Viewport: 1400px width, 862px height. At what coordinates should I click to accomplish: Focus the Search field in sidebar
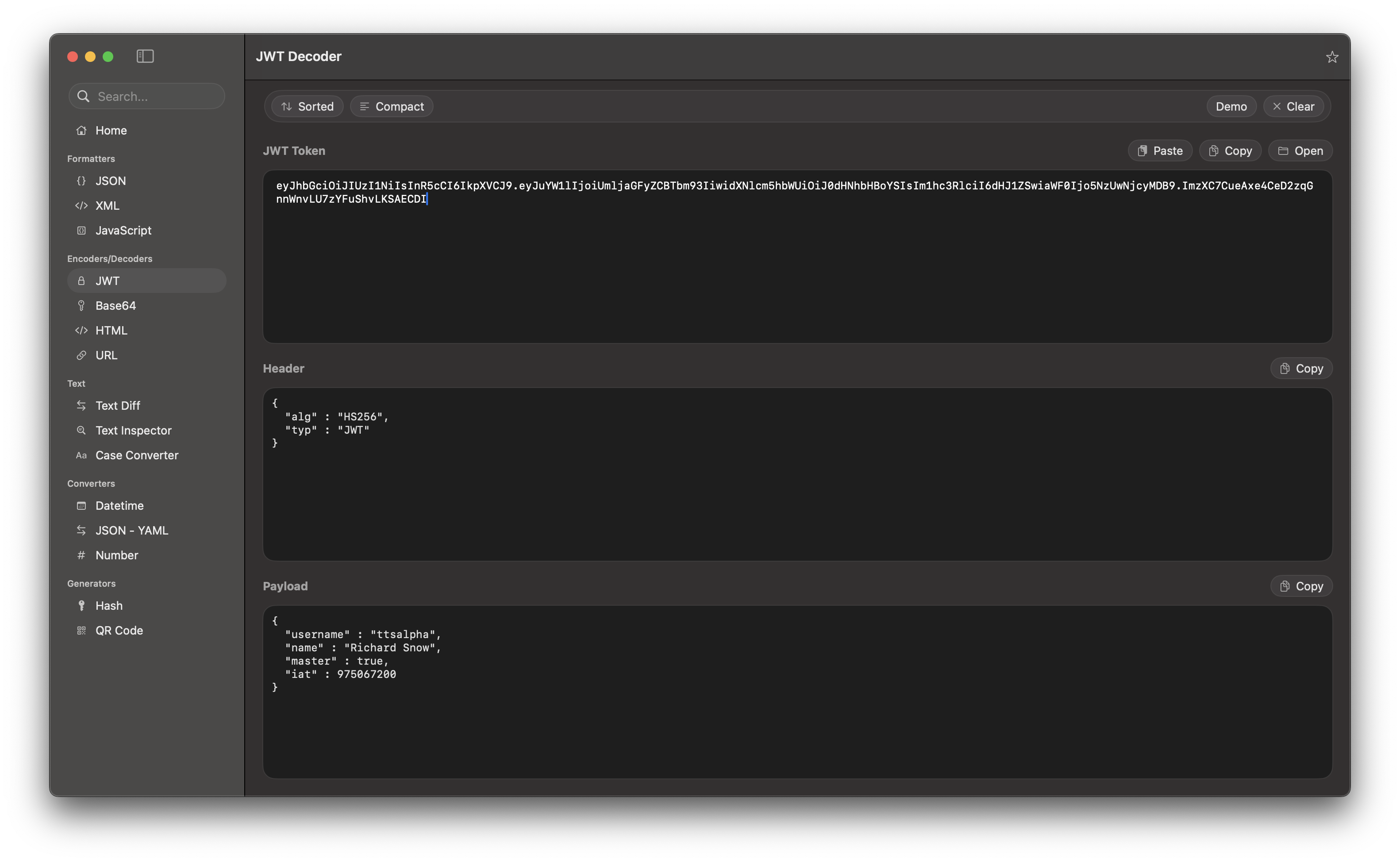tap(154, 96)
